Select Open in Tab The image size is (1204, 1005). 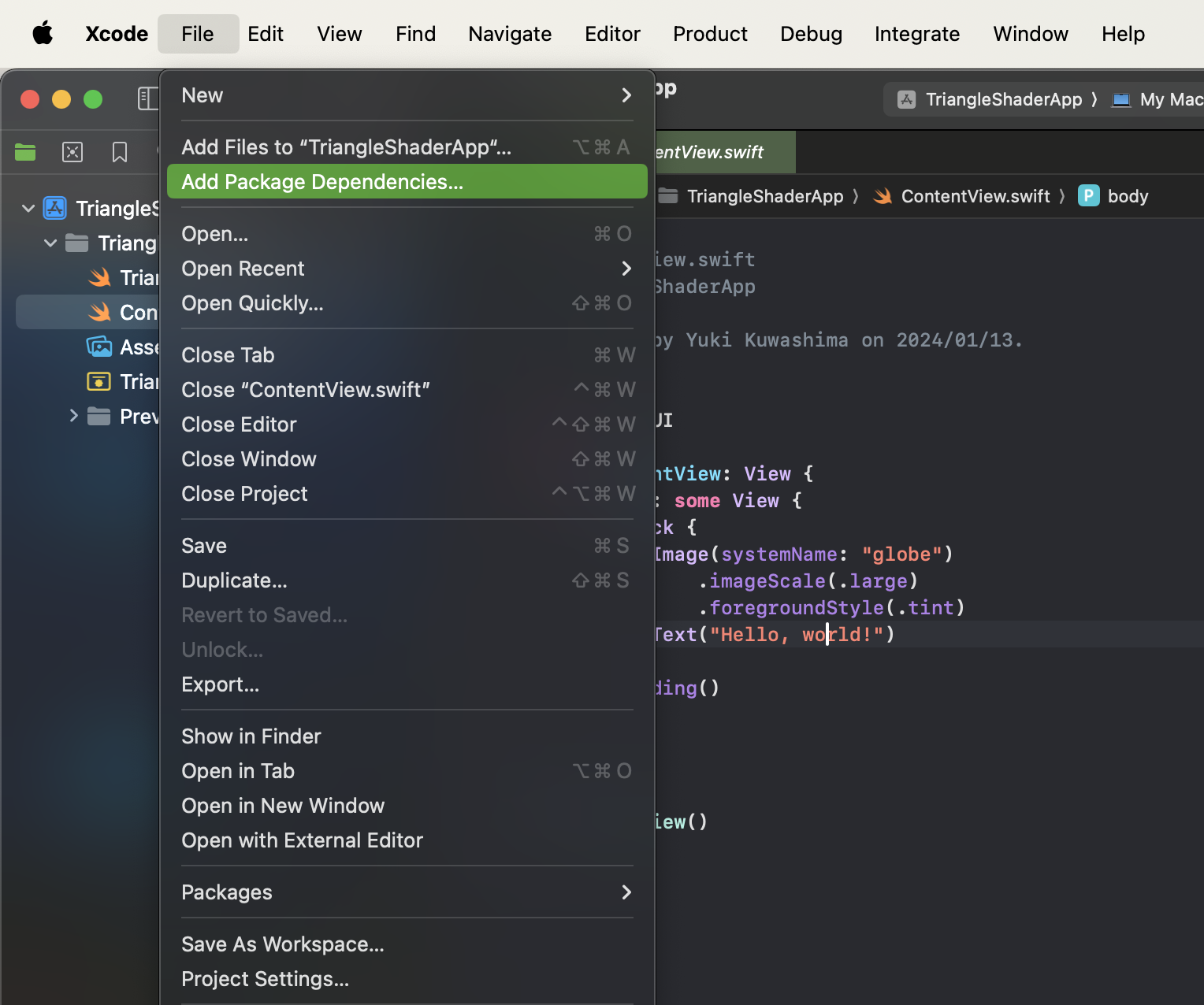pos(407,771)
